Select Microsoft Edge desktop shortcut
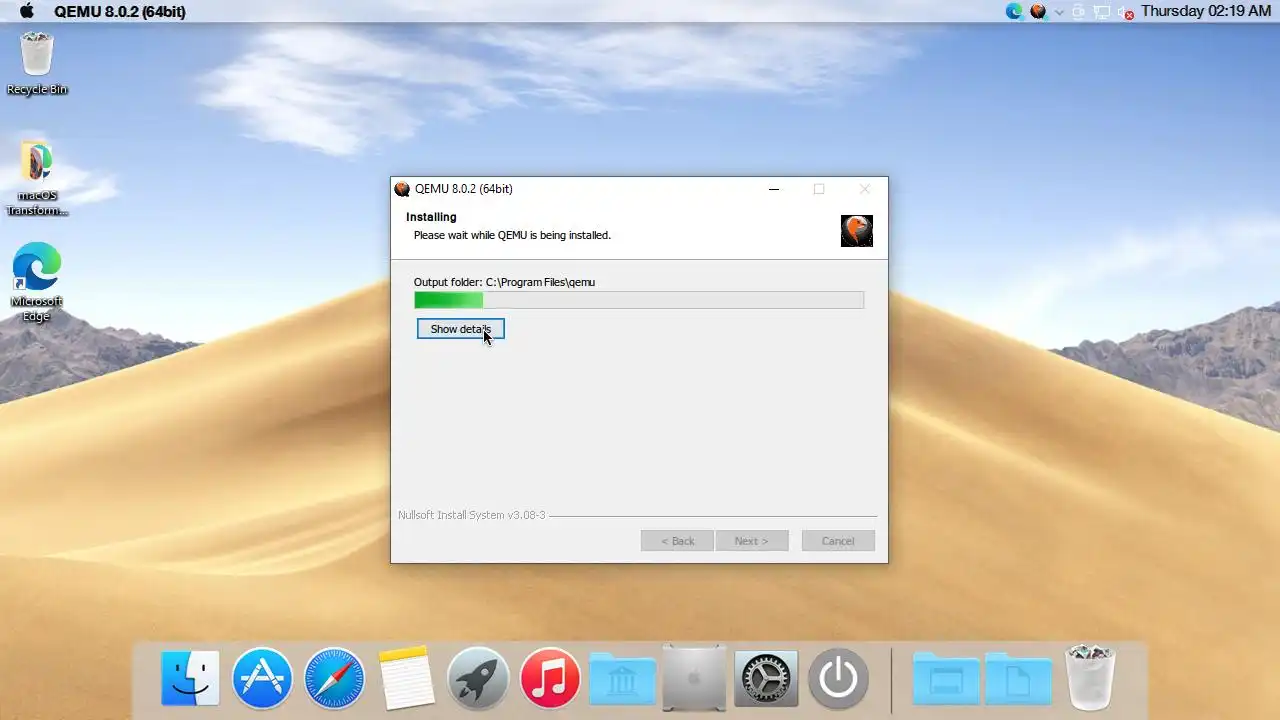1280x720 pixels. (x=37, y=282)
